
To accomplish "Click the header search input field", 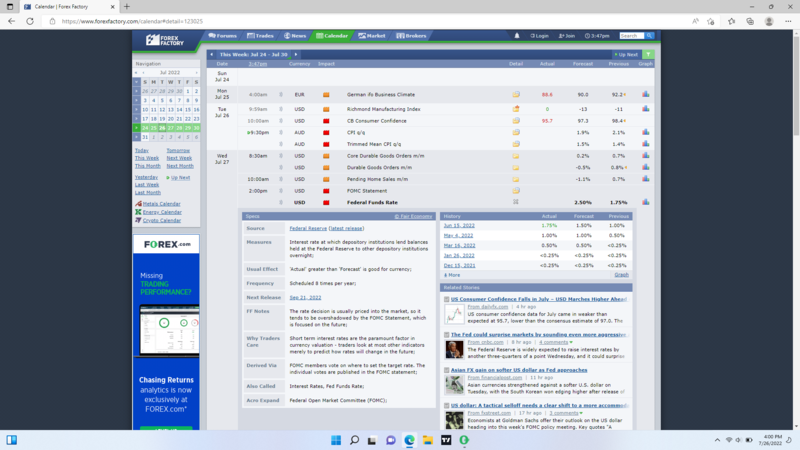I will tap(632, 36).
